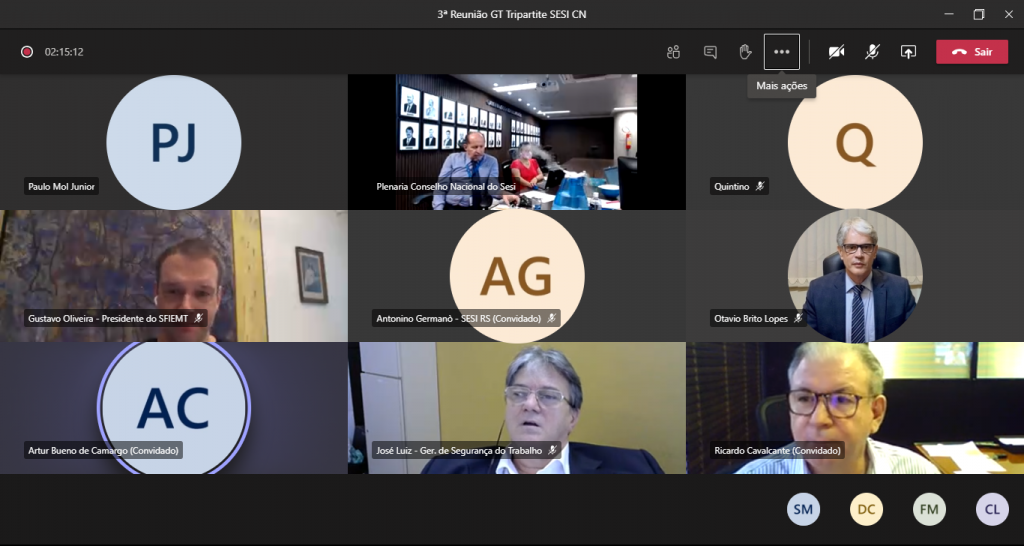Toggle the camera on or off
Viewport: 1024px width, 546px height.
pyautogui.click(x=837, y=52)
